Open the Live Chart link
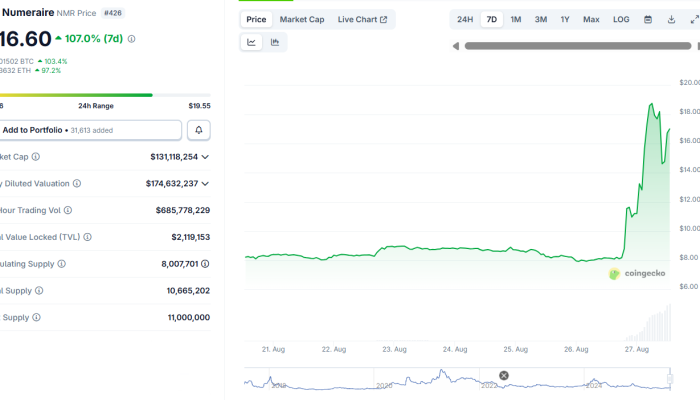 [362, 19]
